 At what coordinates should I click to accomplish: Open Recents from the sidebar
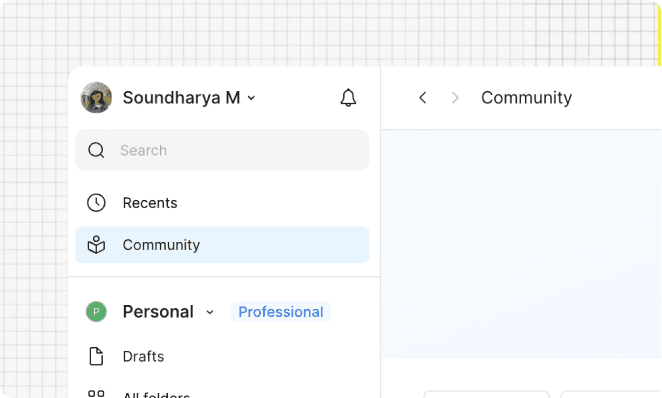(222, 203)
